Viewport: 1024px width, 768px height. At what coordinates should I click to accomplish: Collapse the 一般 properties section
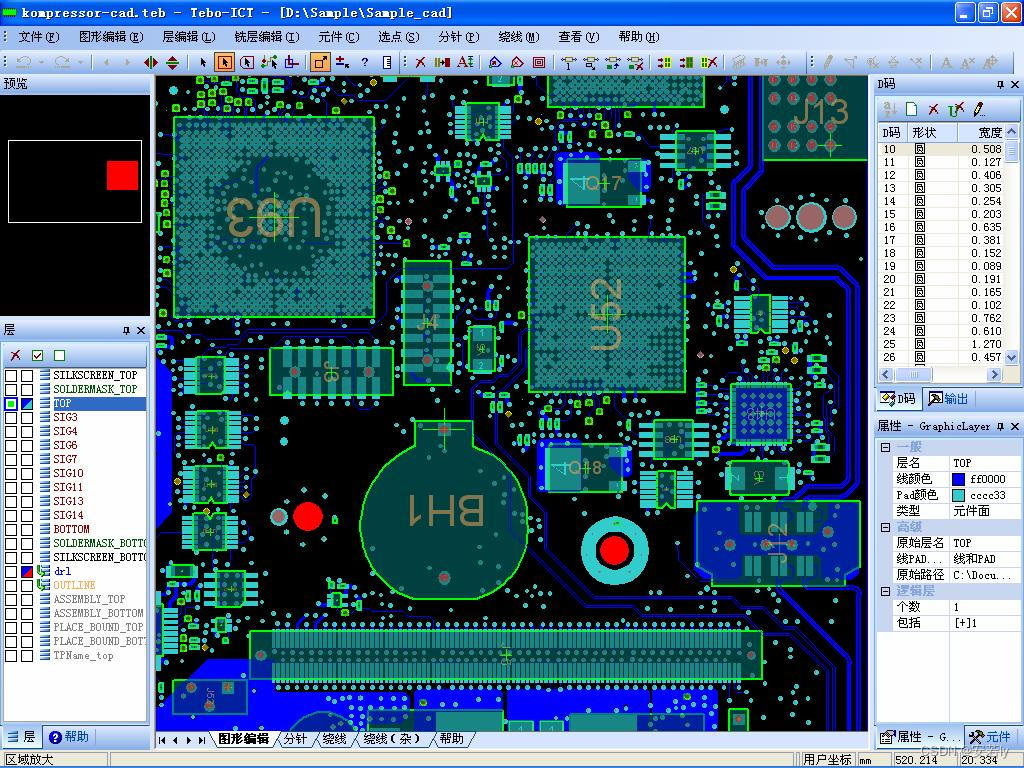[x=884, y=446]
